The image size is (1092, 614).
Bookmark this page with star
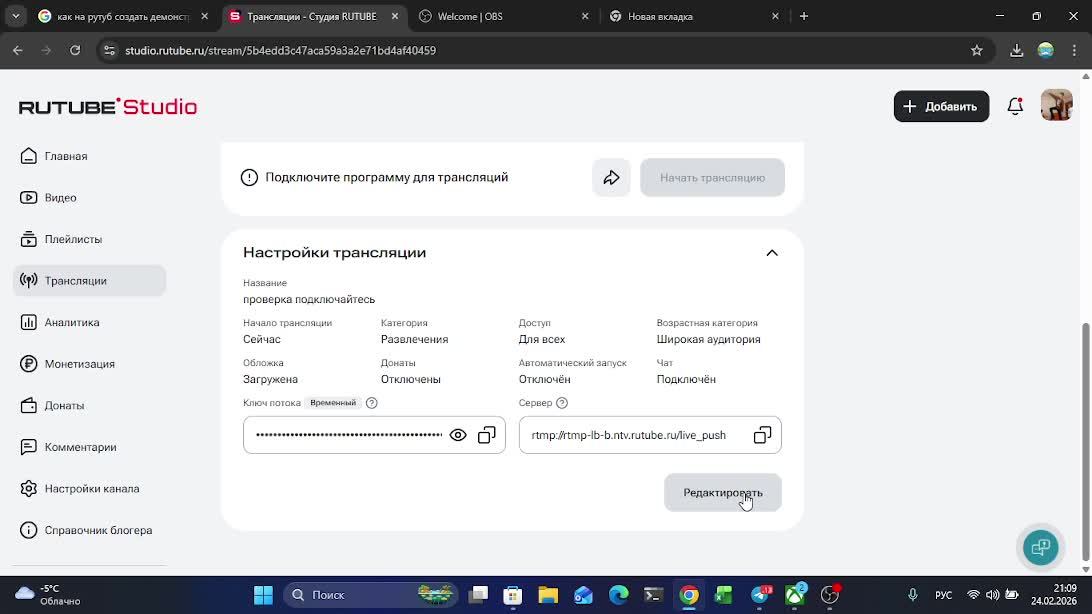coord(976,50)
